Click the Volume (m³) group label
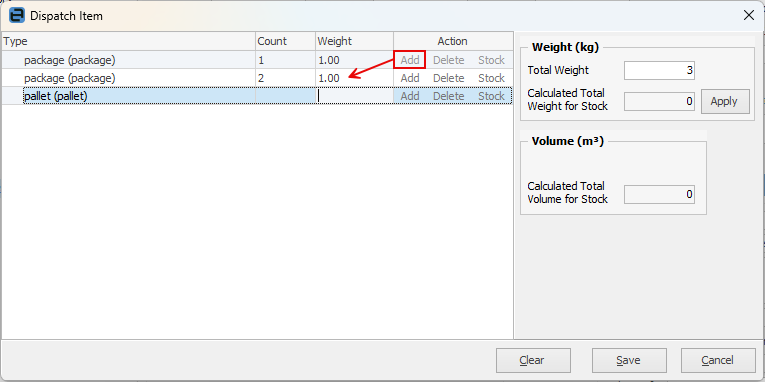 (567, 141)
